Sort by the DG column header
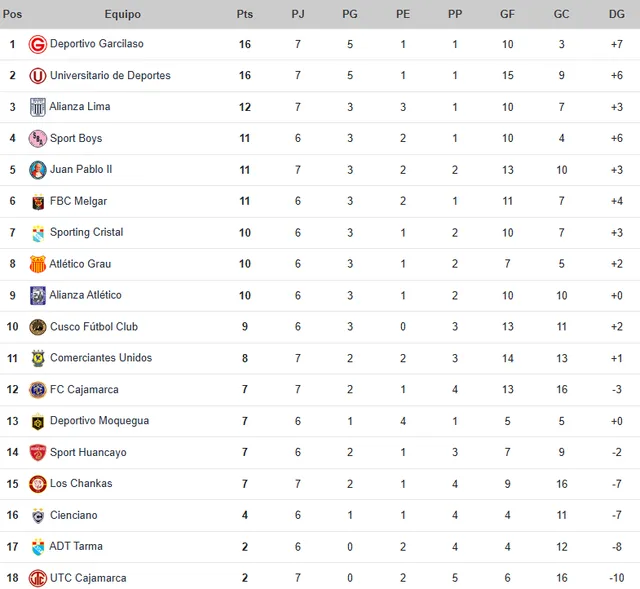This screenshot has width=640, height=589. pyautogui.click(x=616, y=14)
